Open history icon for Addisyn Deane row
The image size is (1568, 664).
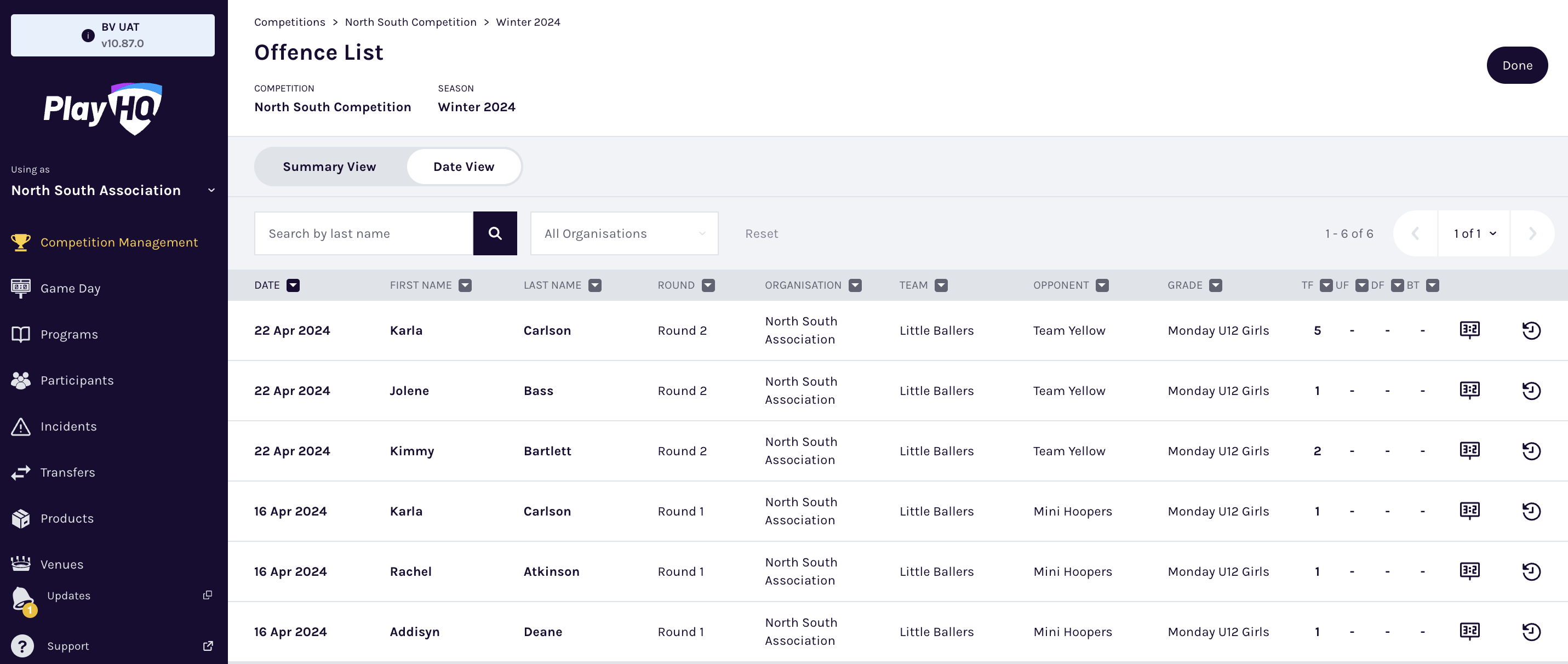(x=1531, y=631)
